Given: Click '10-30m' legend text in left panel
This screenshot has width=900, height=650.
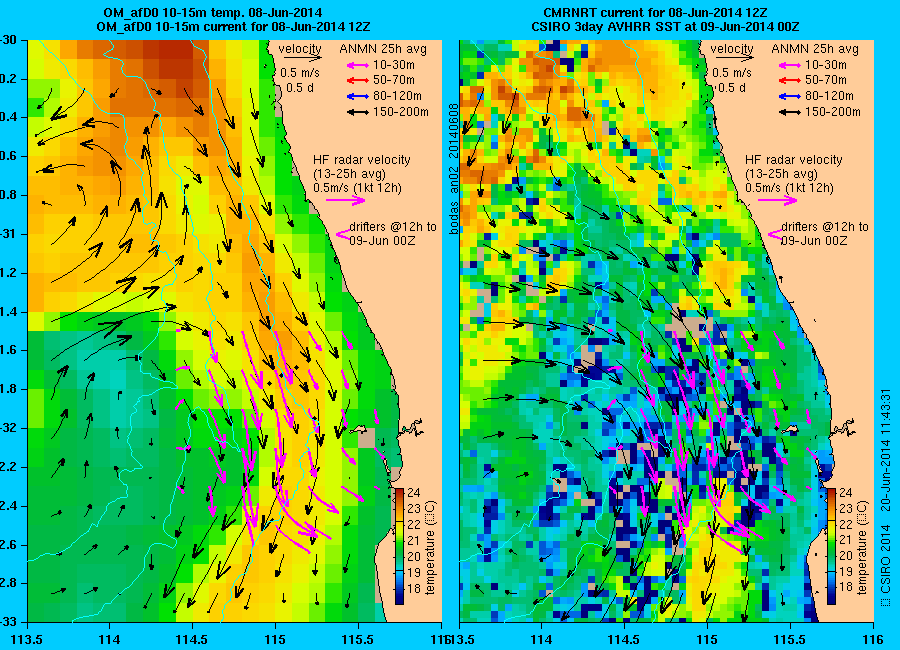Looking at the screenshot, I should coord(393,65).
